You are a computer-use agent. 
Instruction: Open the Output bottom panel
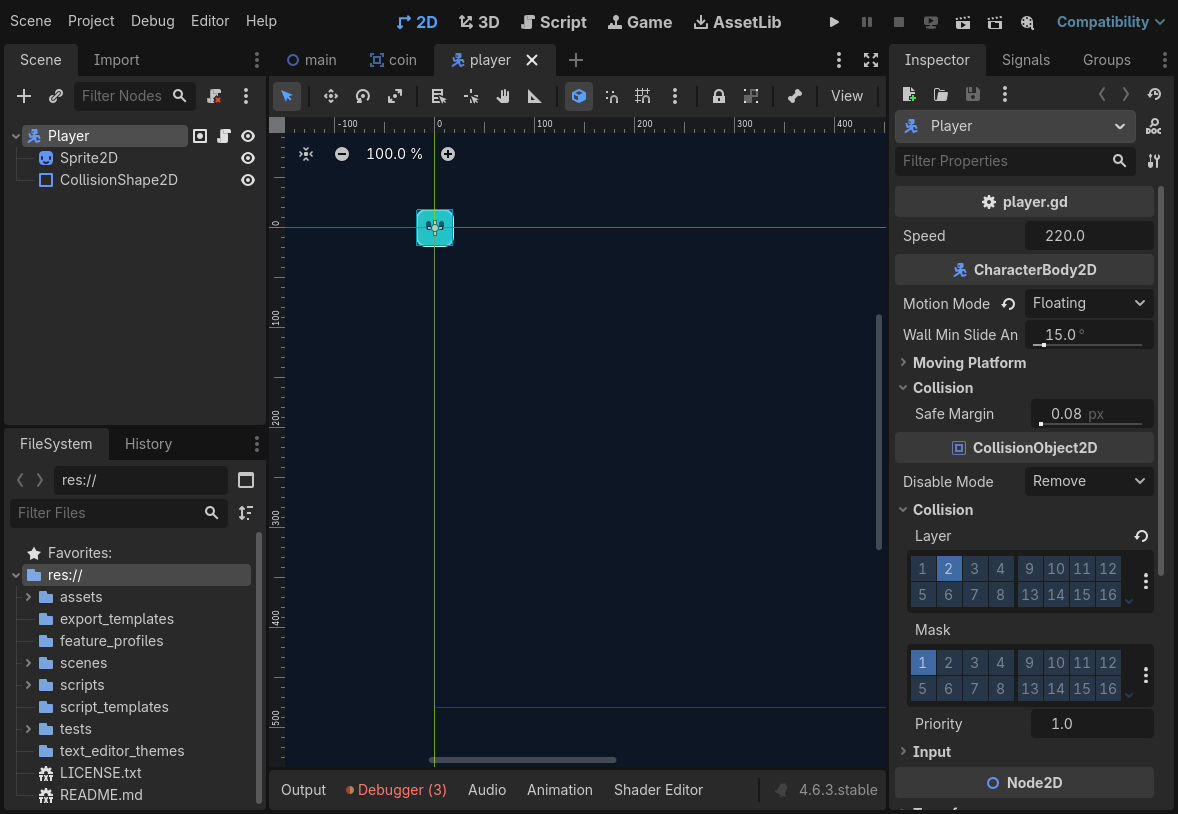click(x=304, y=790)
